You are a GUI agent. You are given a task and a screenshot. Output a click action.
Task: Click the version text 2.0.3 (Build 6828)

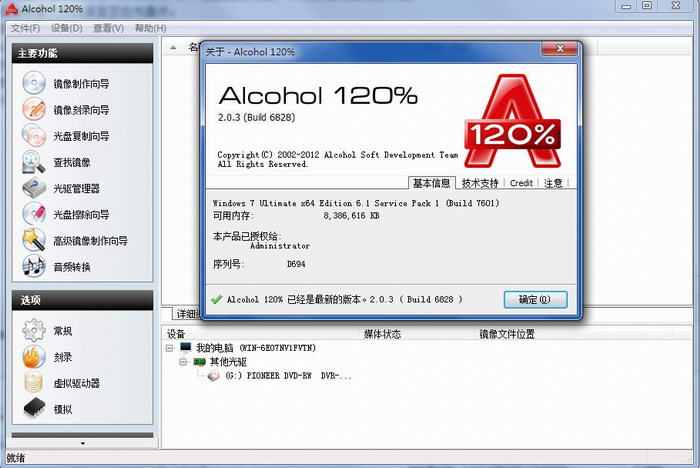[x=256, y=117]
